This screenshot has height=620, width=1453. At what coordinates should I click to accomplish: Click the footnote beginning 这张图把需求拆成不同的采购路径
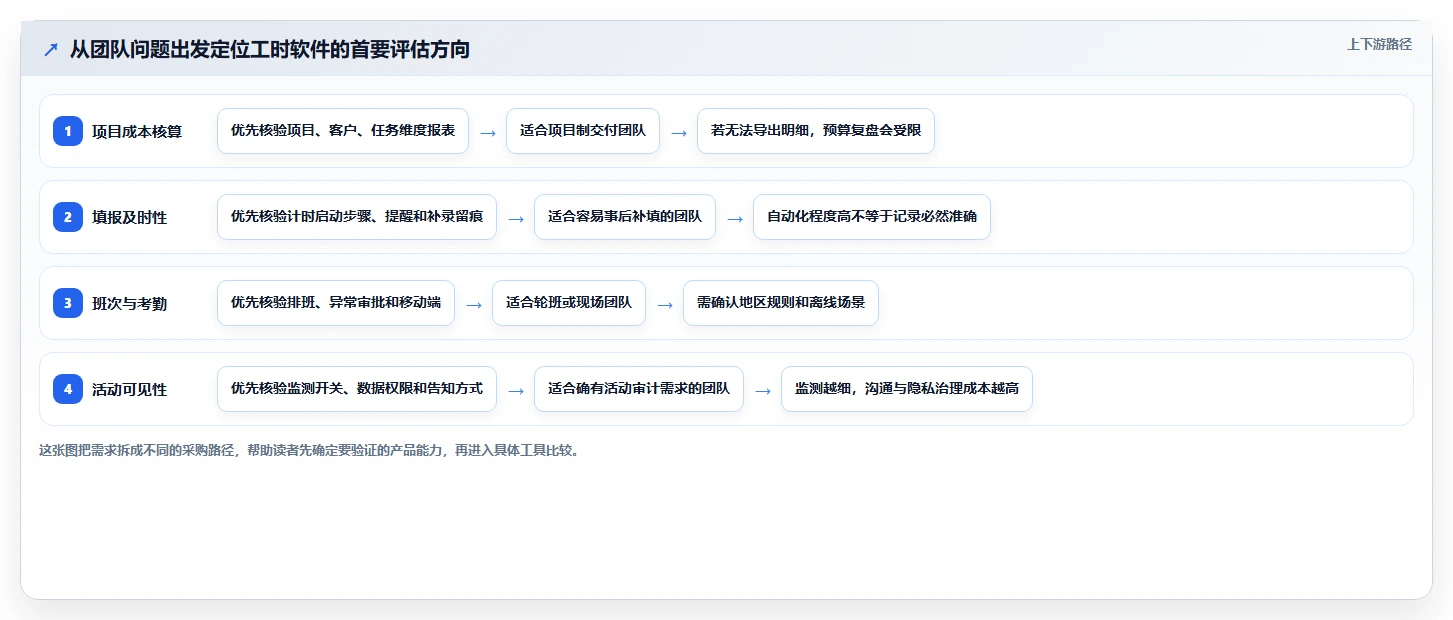click(x=309, y=451)
